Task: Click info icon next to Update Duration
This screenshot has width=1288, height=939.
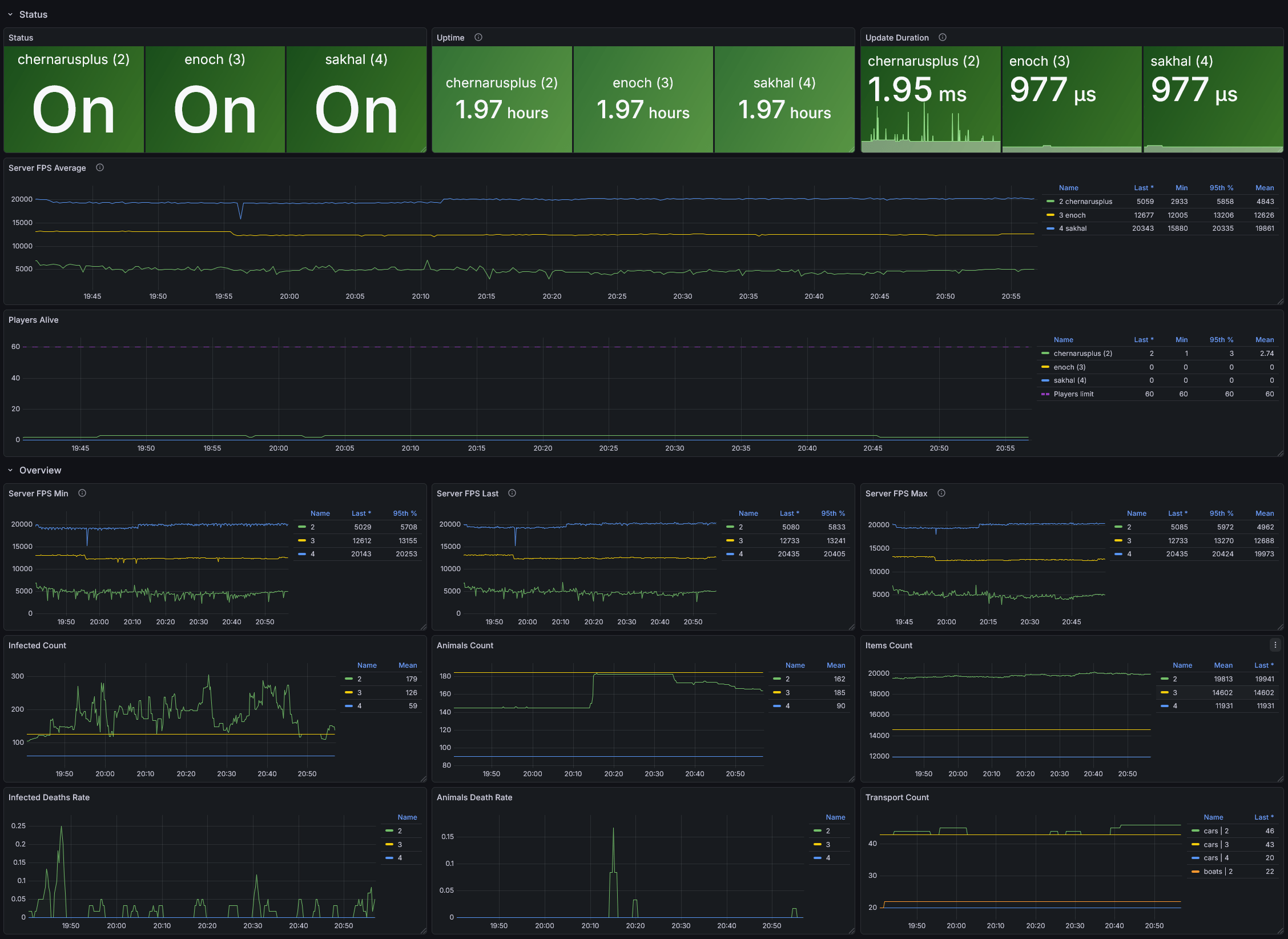Action: [943, 37]
